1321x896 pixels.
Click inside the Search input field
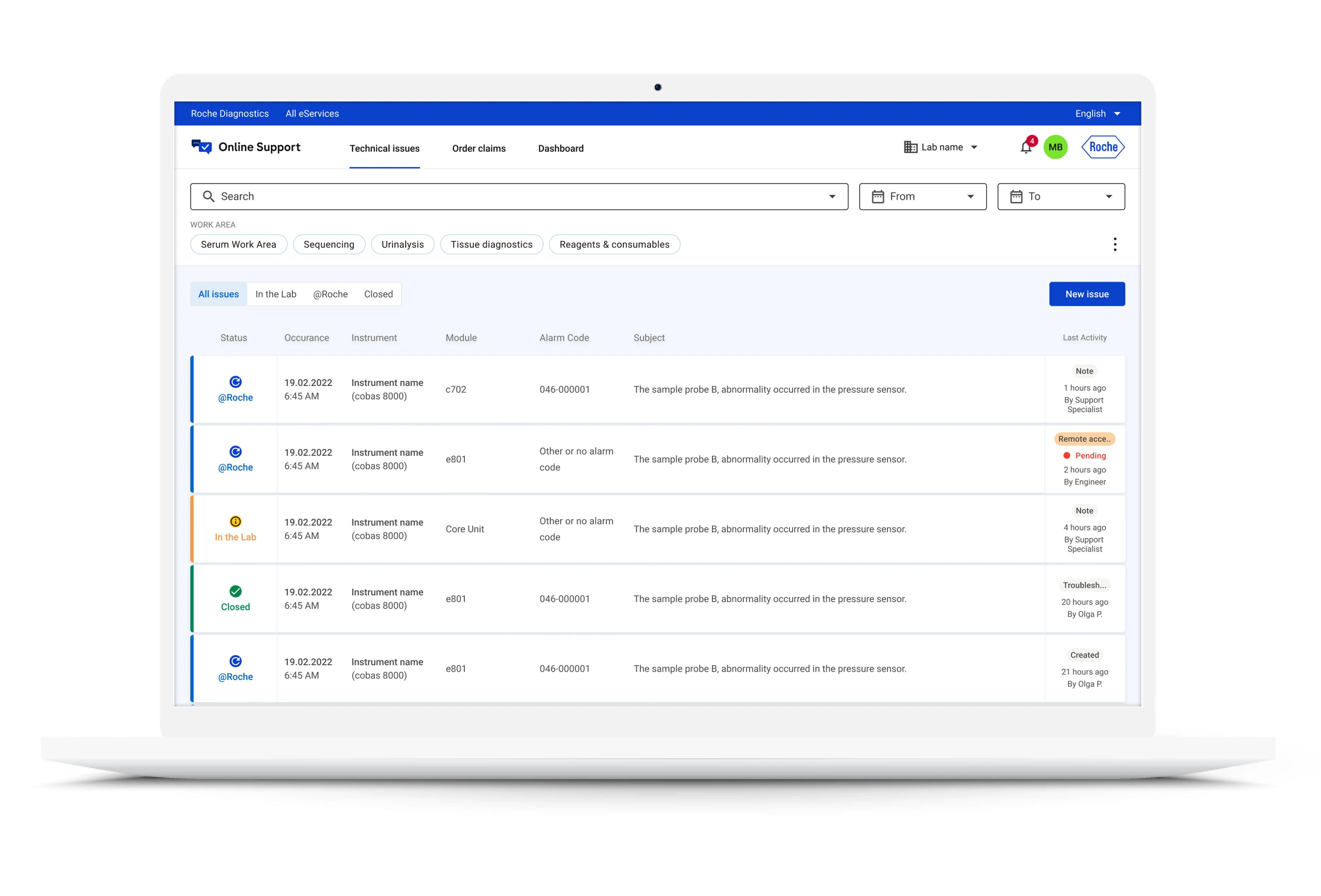(519, 197)
